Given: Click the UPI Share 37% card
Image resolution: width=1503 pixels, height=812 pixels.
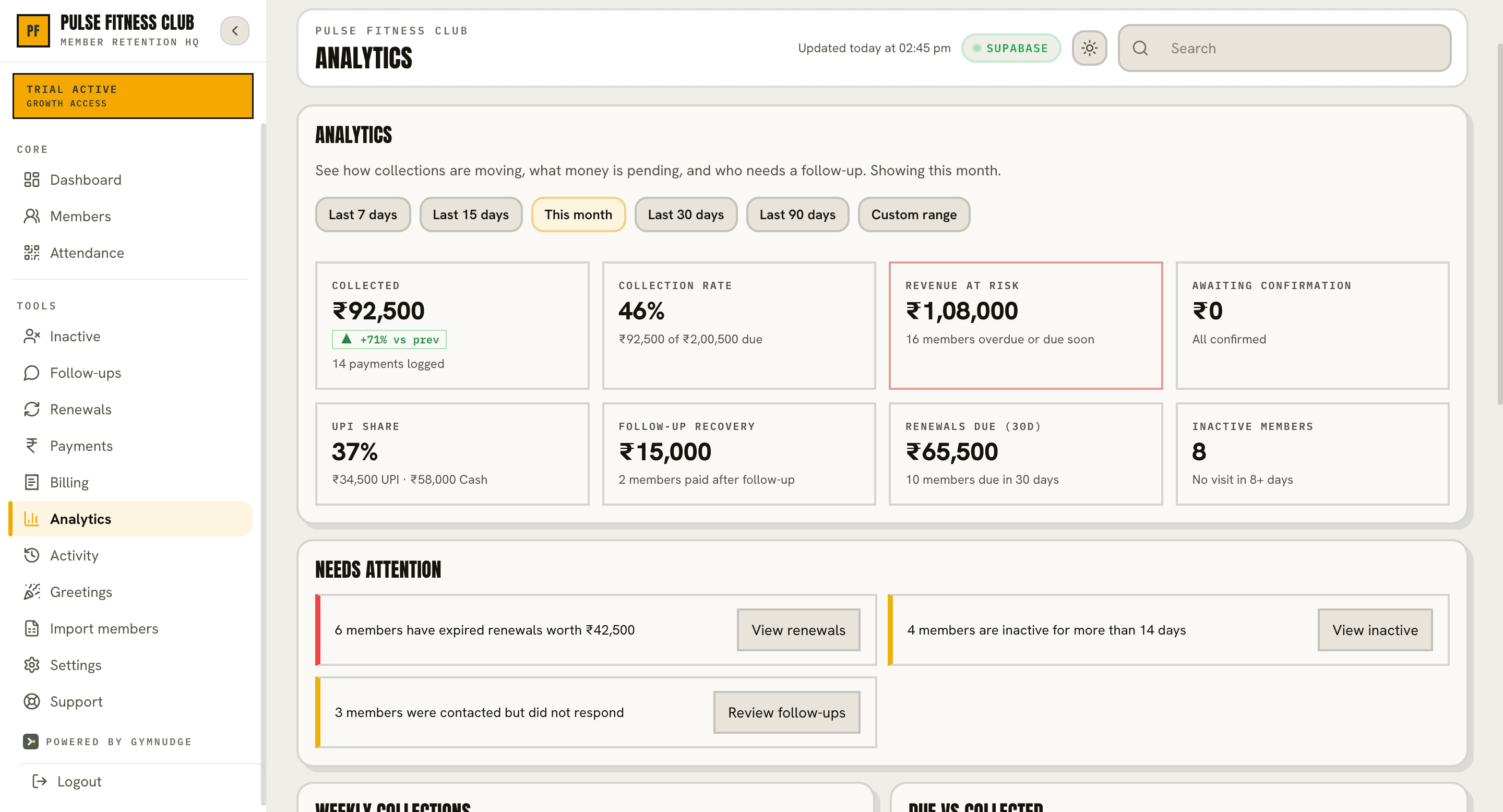Looking at the screenshot, I should tap(452, 454).
